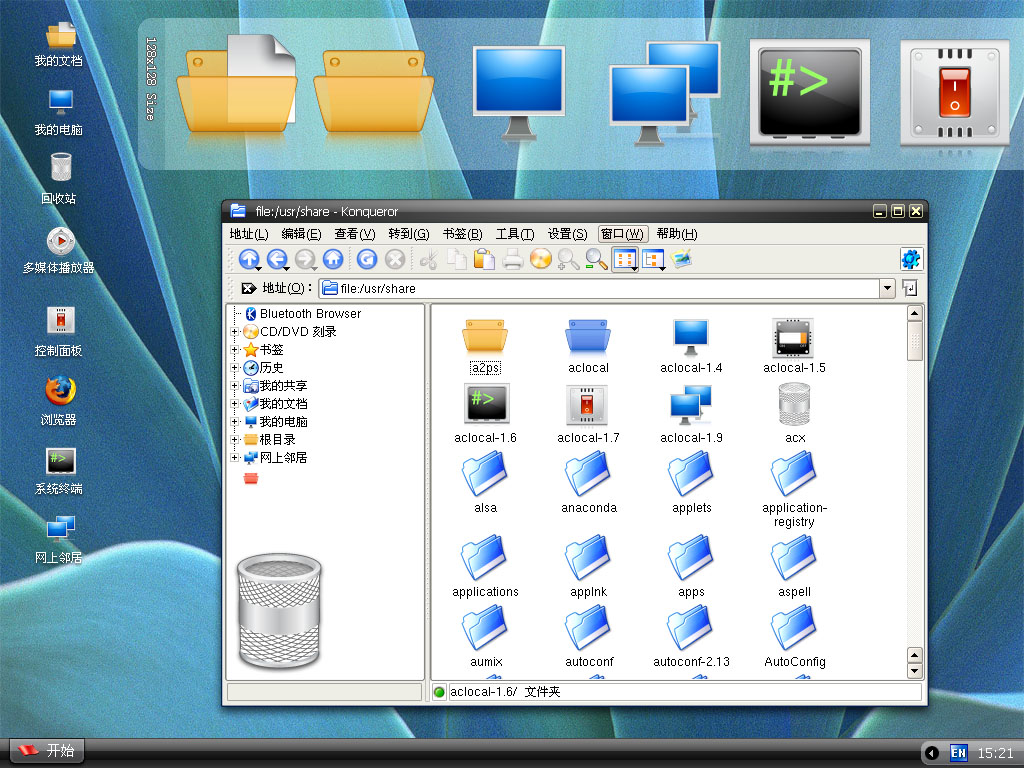Select the a2ps folder
1024x768 pixels.
485,346
